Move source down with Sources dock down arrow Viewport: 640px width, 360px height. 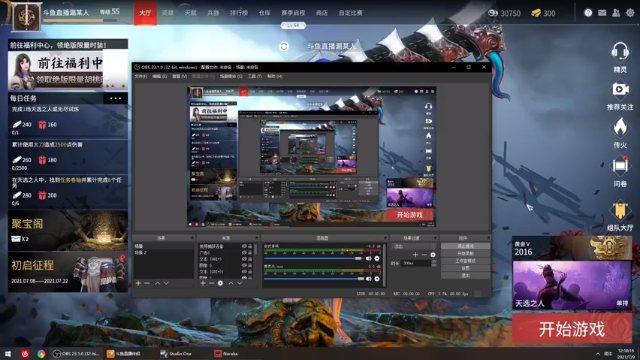(x=240, y=283)
